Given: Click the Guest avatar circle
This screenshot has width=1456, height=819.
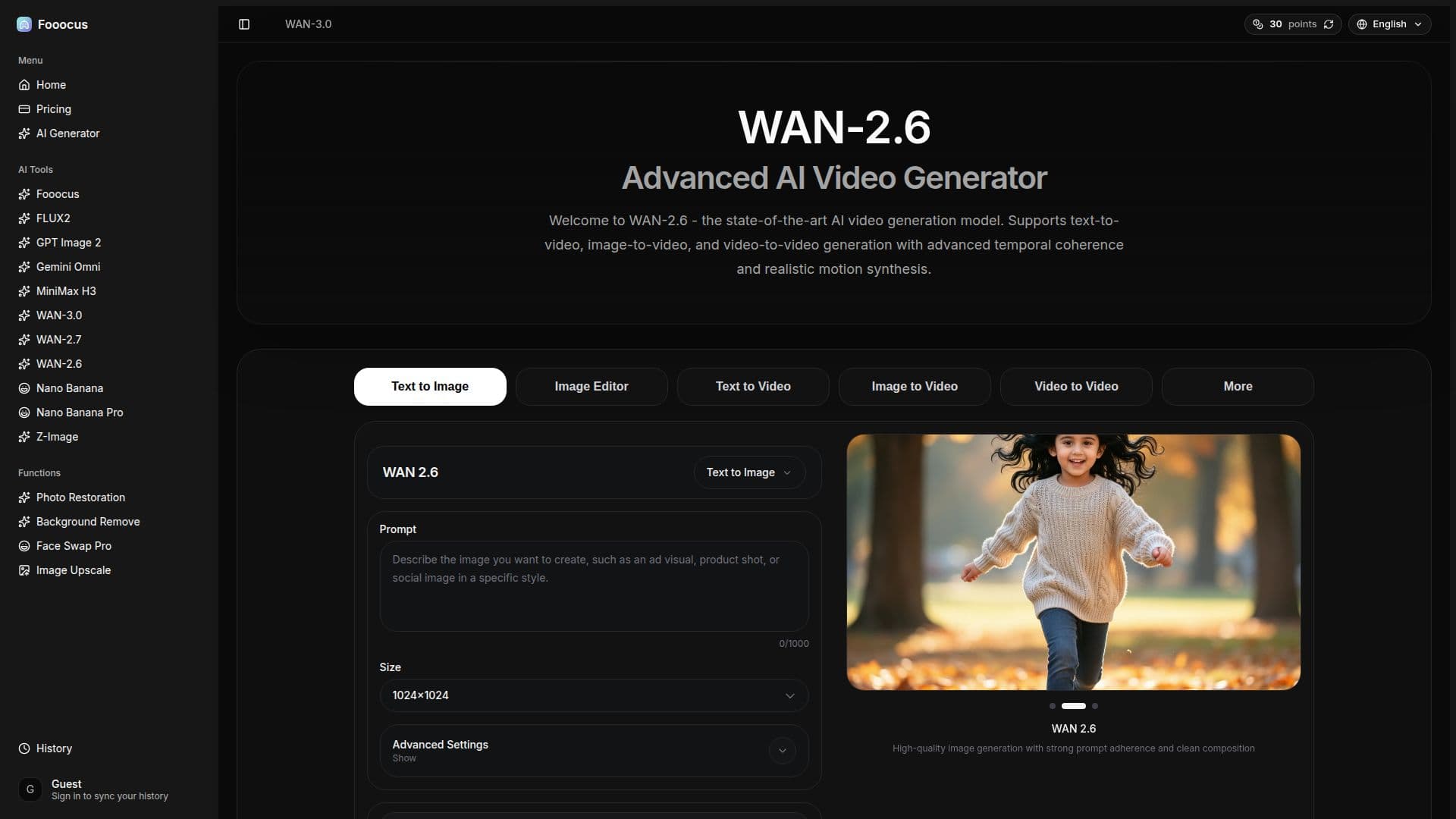Looking at the screenshot, I should tap(30, 789).
